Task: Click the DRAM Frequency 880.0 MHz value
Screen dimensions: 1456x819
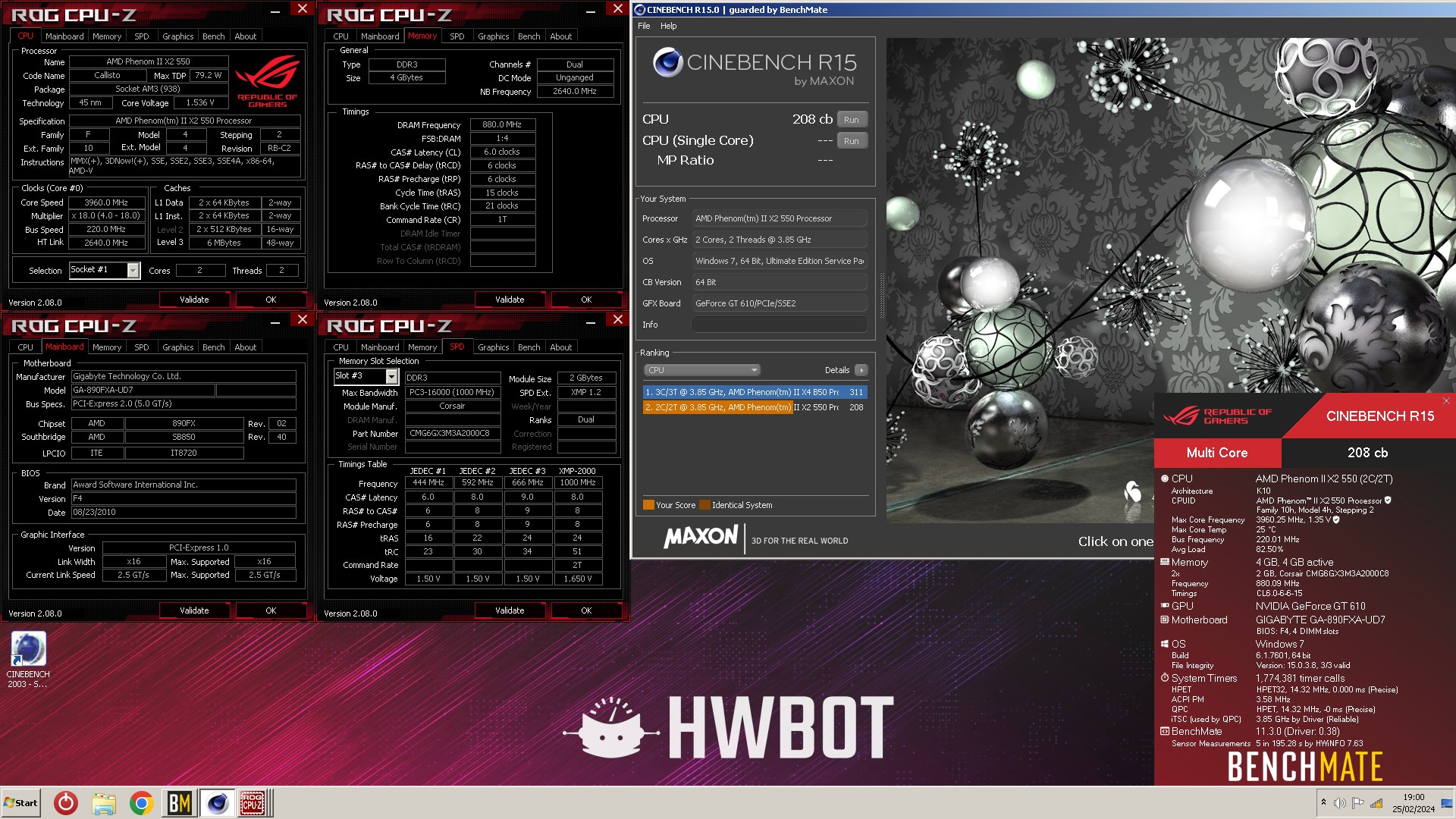Action: click(x=502, y=124)
